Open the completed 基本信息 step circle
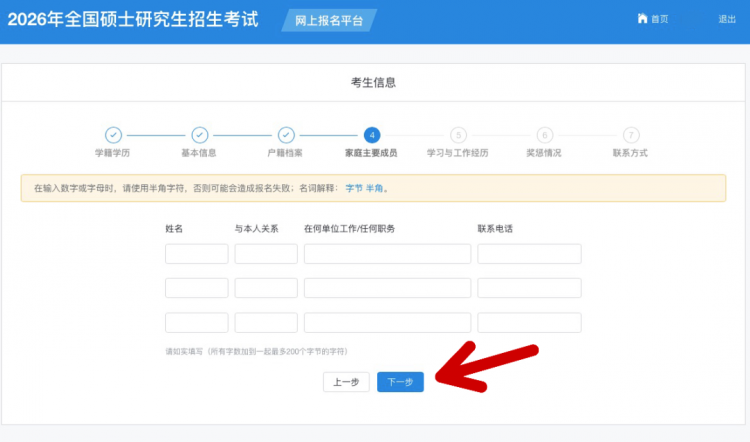 pos(199,135)
